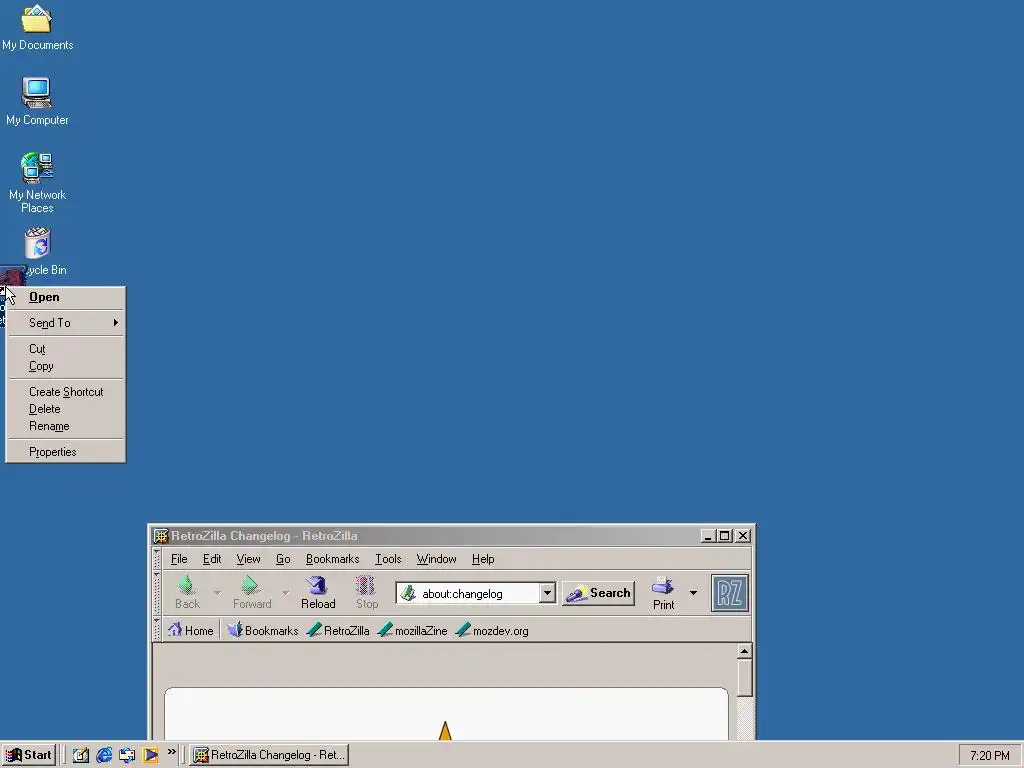Select Create Shortcut in context menu
The height and width of the screenshot is (768, 1024).
(x=65, y=392)
